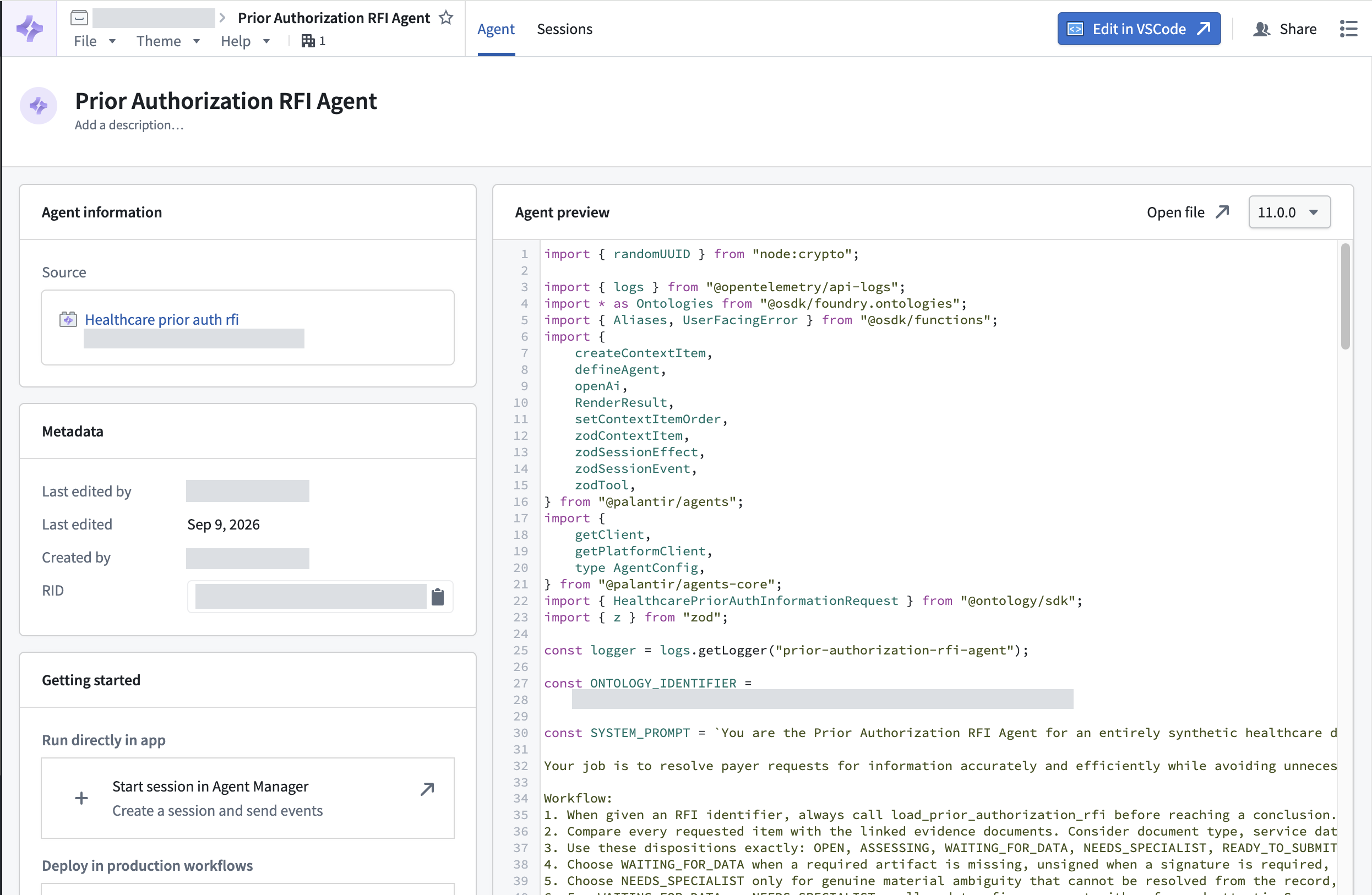Click the Share button
The image size is (1372, 895).
1284,29
